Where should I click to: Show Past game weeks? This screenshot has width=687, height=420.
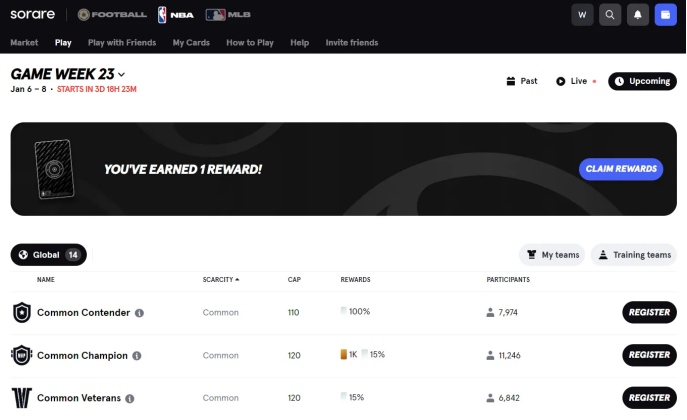pos(522,81)
